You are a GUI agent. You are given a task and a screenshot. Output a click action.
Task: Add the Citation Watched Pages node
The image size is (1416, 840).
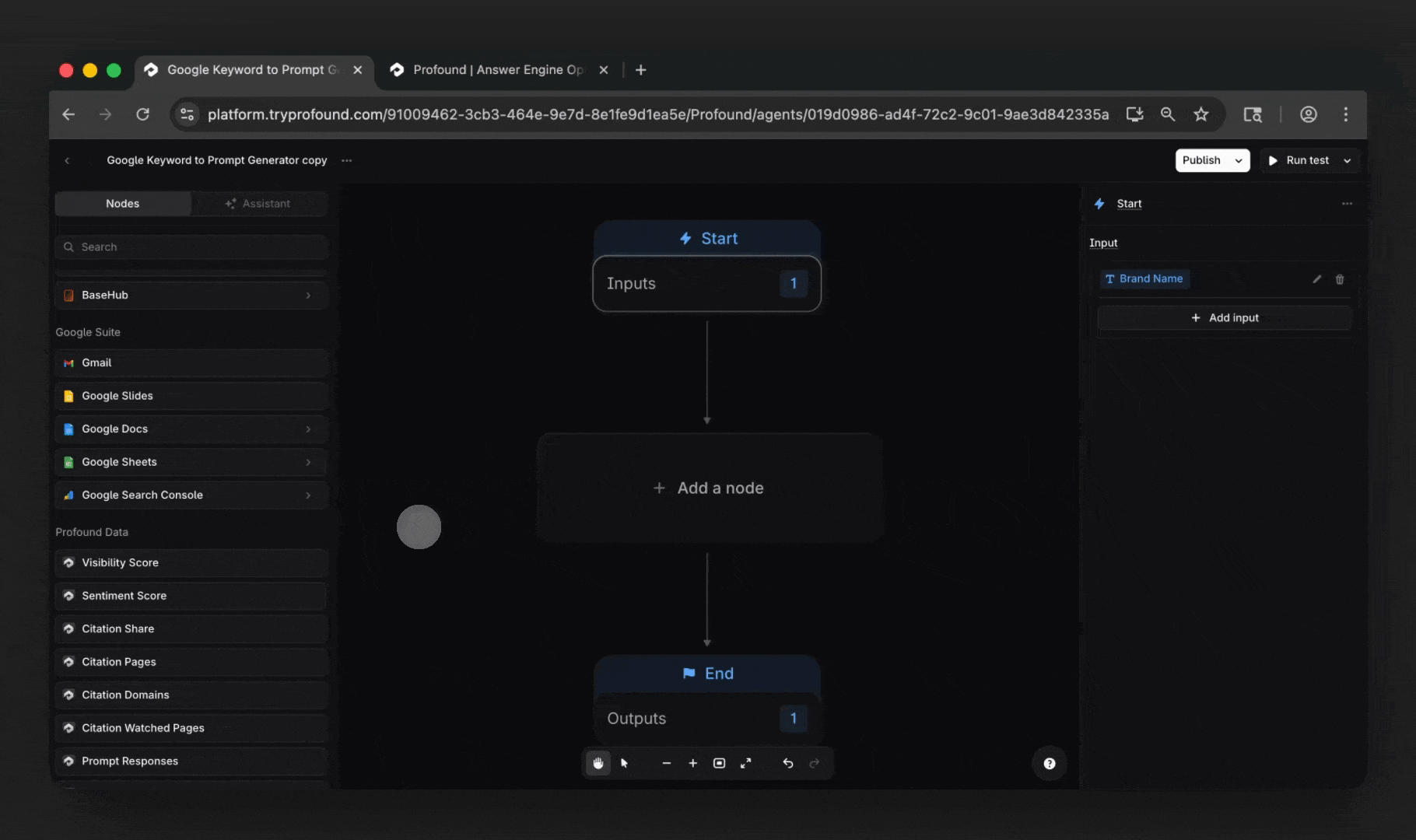191,728
